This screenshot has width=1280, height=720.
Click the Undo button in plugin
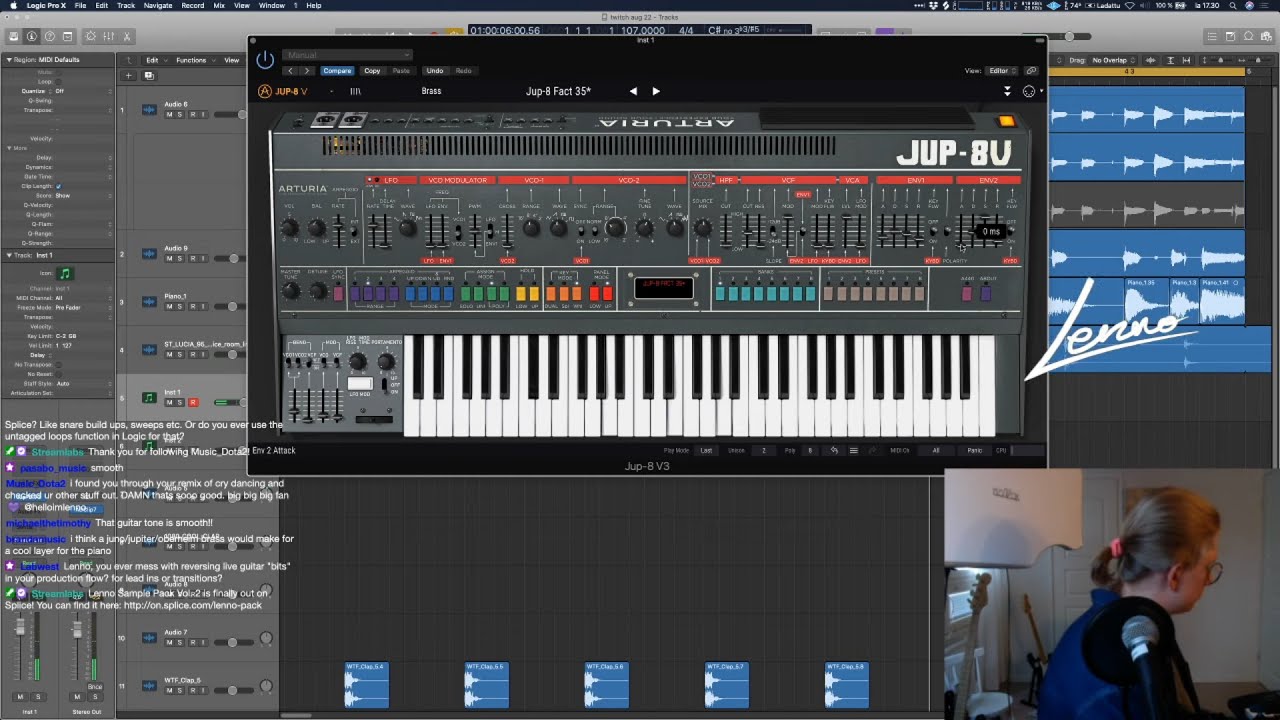(435, 71)
